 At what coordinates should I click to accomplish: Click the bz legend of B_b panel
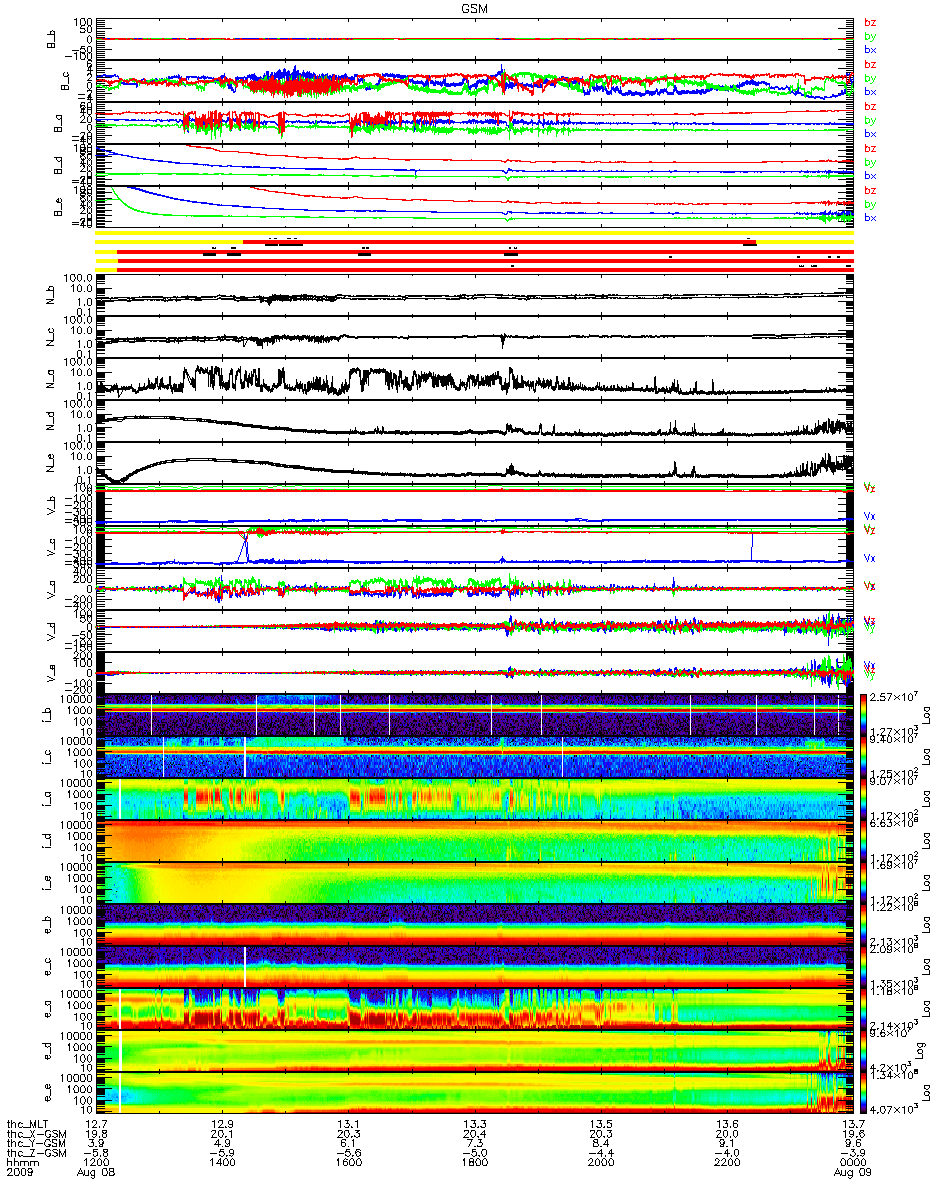click(869, 22)
